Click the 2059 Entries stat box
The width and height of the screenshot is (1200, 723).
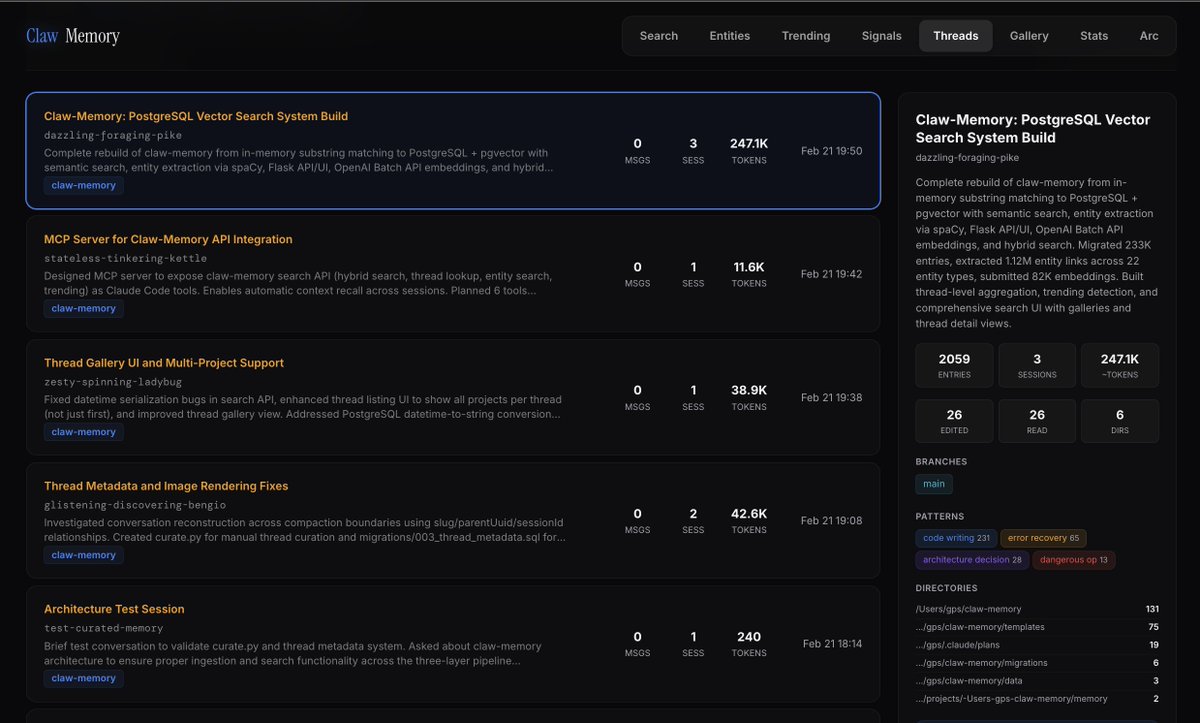(955, 366)
